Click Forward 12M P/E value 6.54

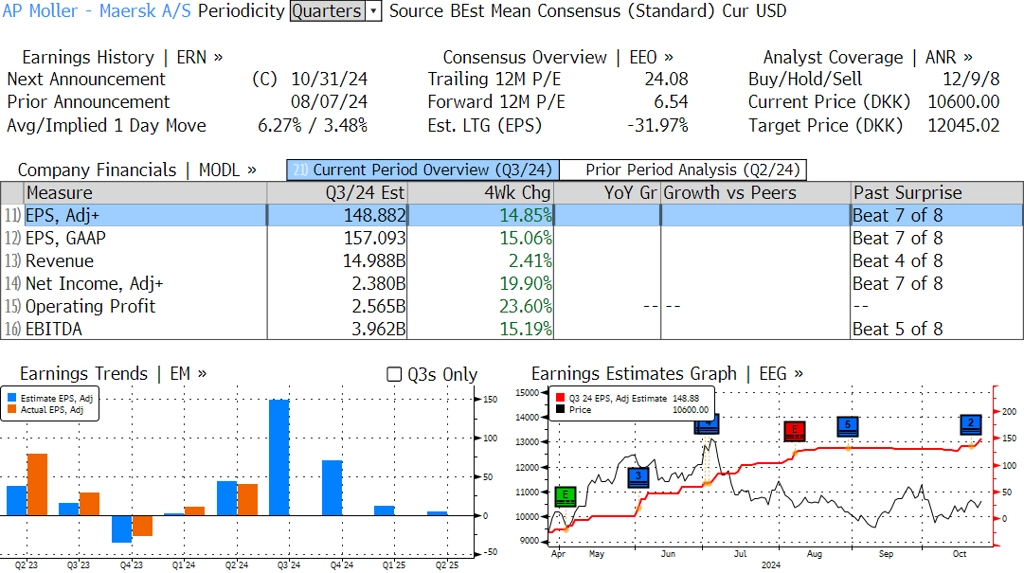click(671, 102)
